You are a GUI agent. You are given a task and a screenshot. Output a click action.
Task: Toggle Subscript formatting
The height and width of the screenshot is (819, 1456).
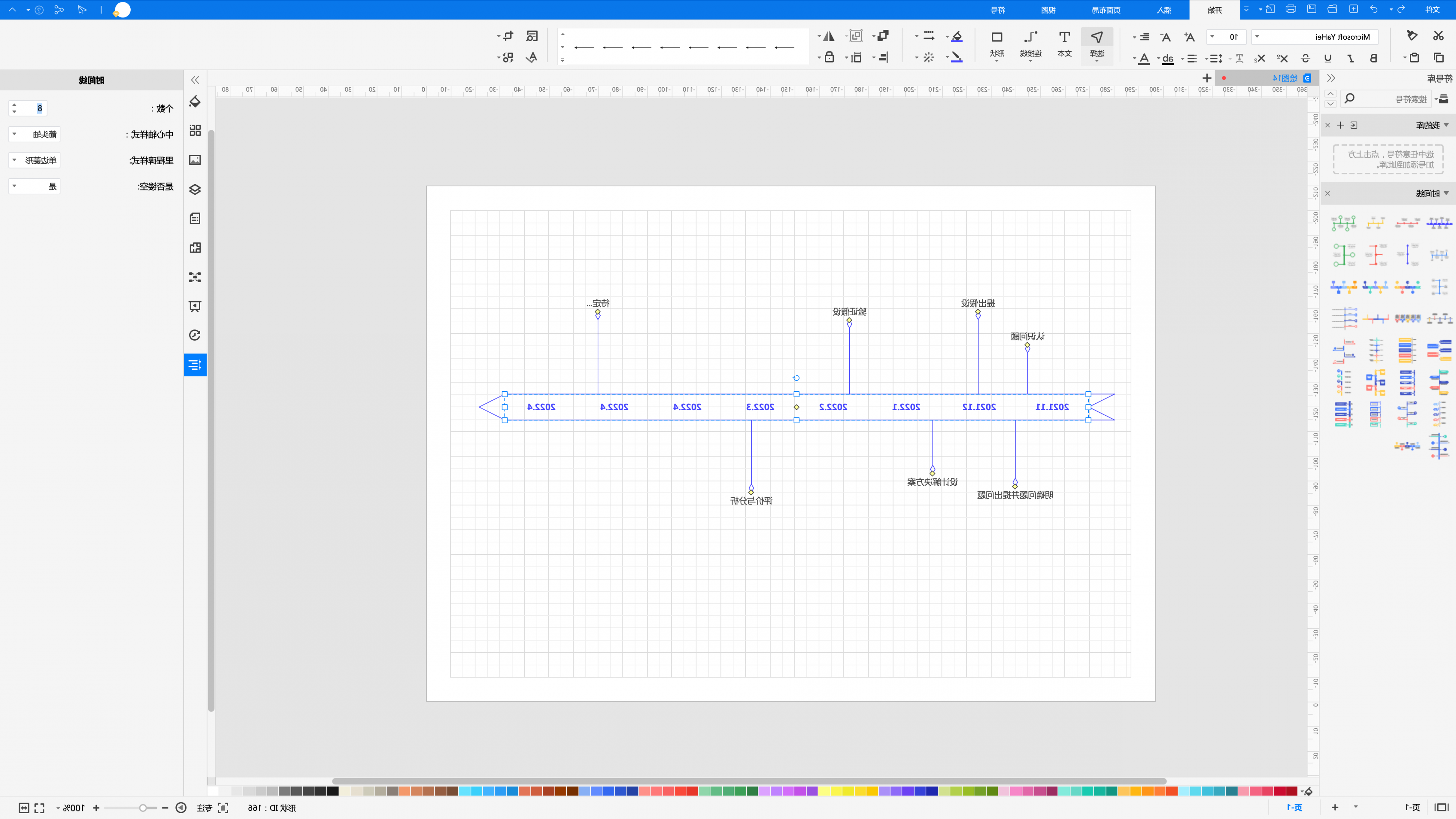tap(1260, 58)
